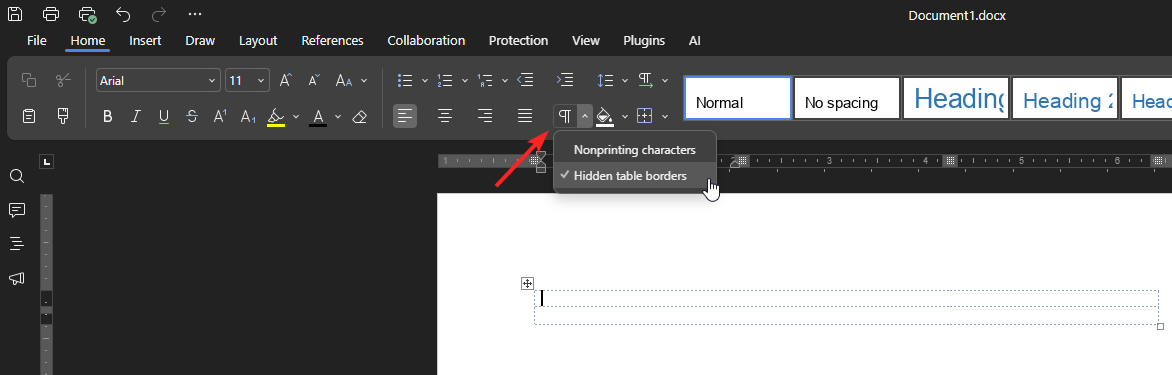
Task: Click the Paragraph line spacing icon
Action: tap(605, 80)
